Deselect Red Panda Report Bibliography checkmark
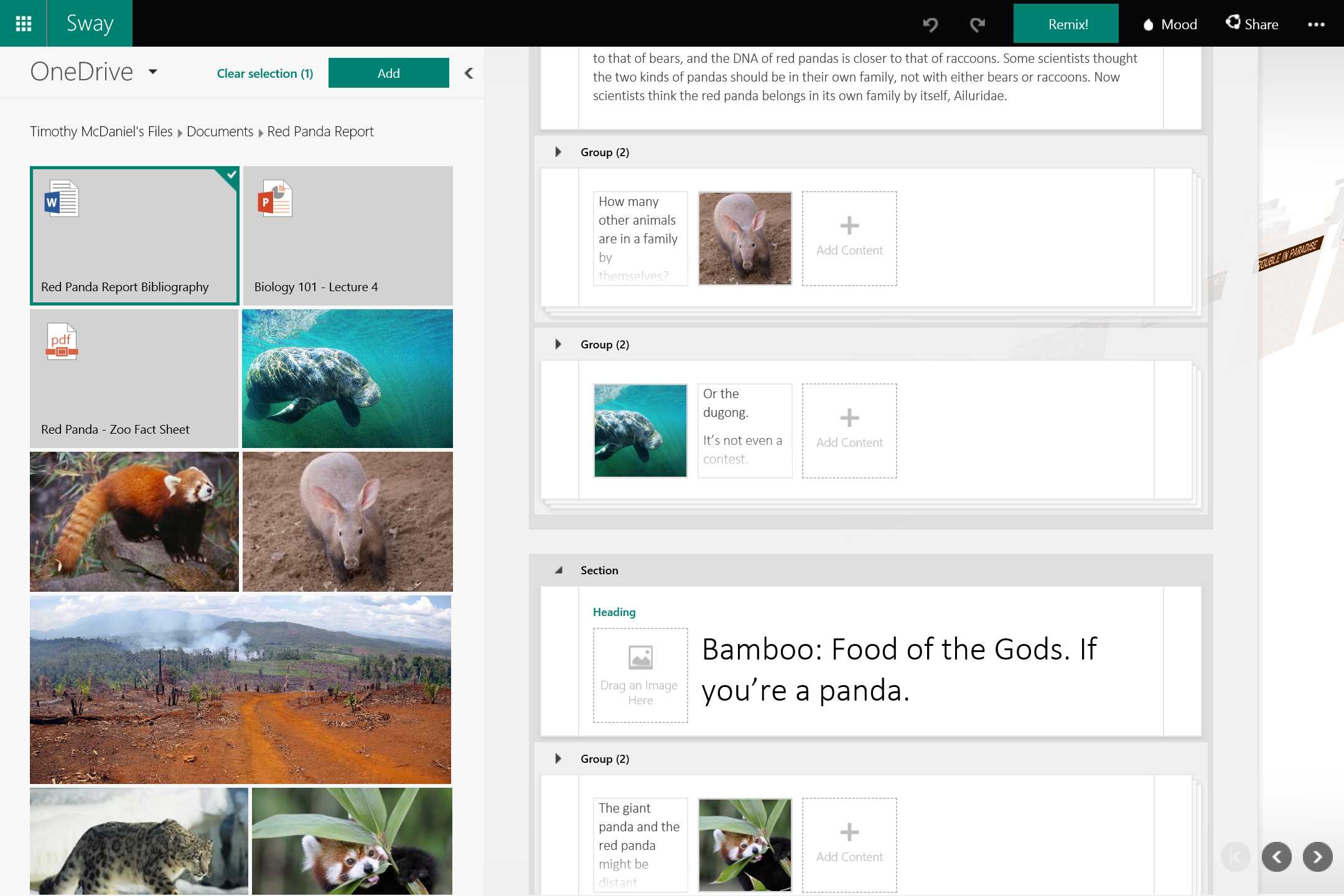1344x896 pixels. click(x=231, y=175)
